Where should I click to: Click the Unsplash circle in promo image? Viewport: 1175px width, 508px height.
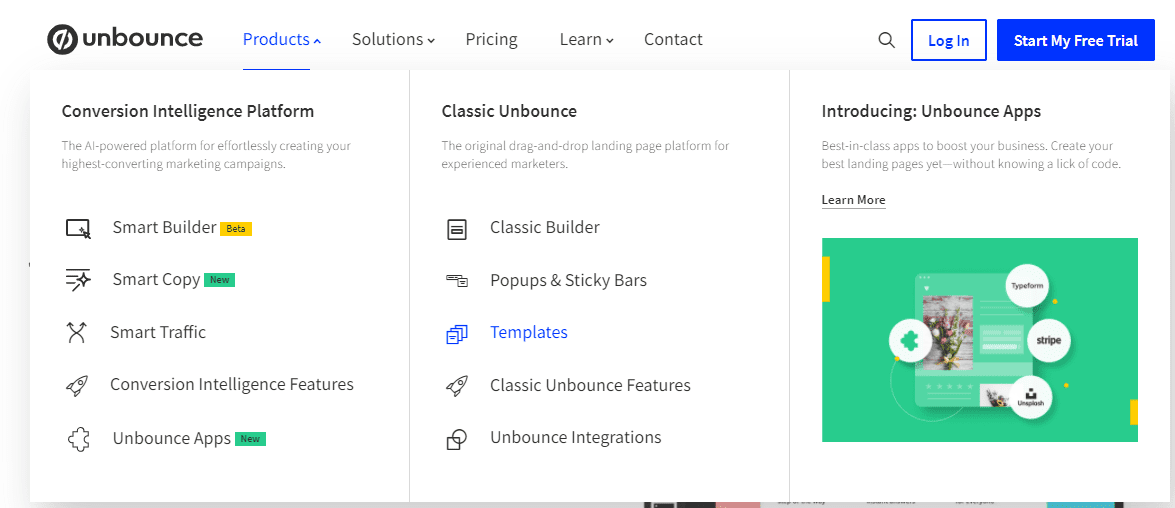tap(1030, 397)
